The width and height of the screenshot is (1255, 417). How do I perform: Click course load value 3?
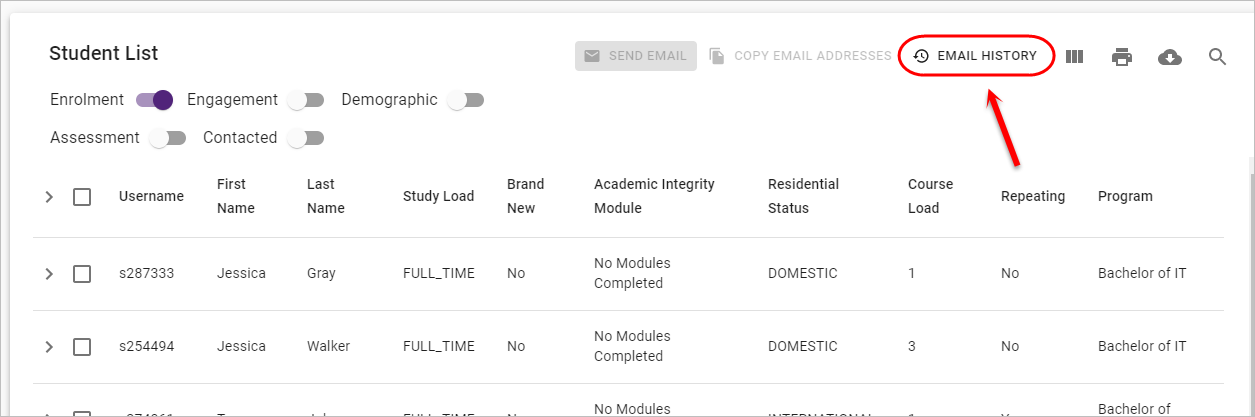point(912,346)
